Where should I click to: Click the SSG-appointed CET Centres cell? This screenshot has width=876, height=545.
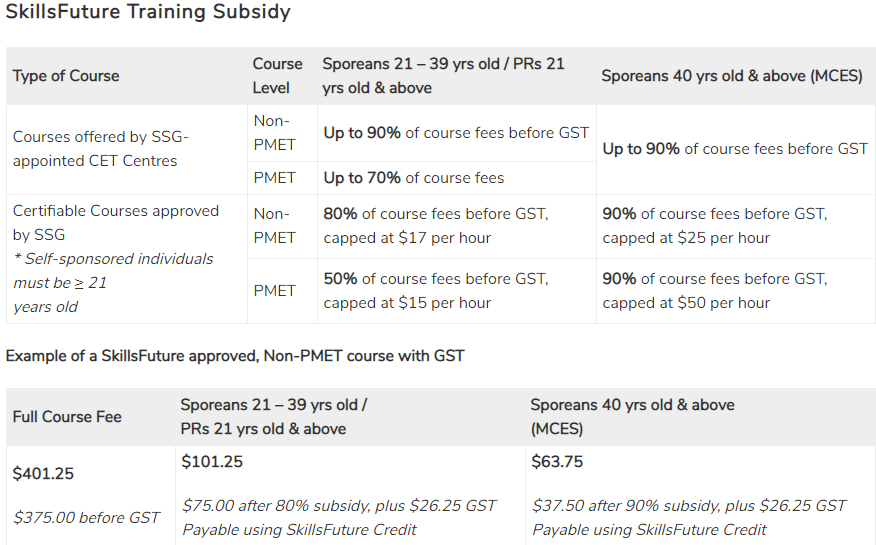pos(100,149)
